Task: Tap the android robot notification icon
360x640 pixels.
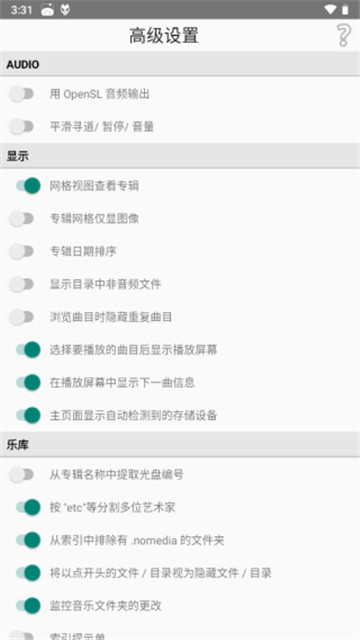Action: [x=48, y=10]
